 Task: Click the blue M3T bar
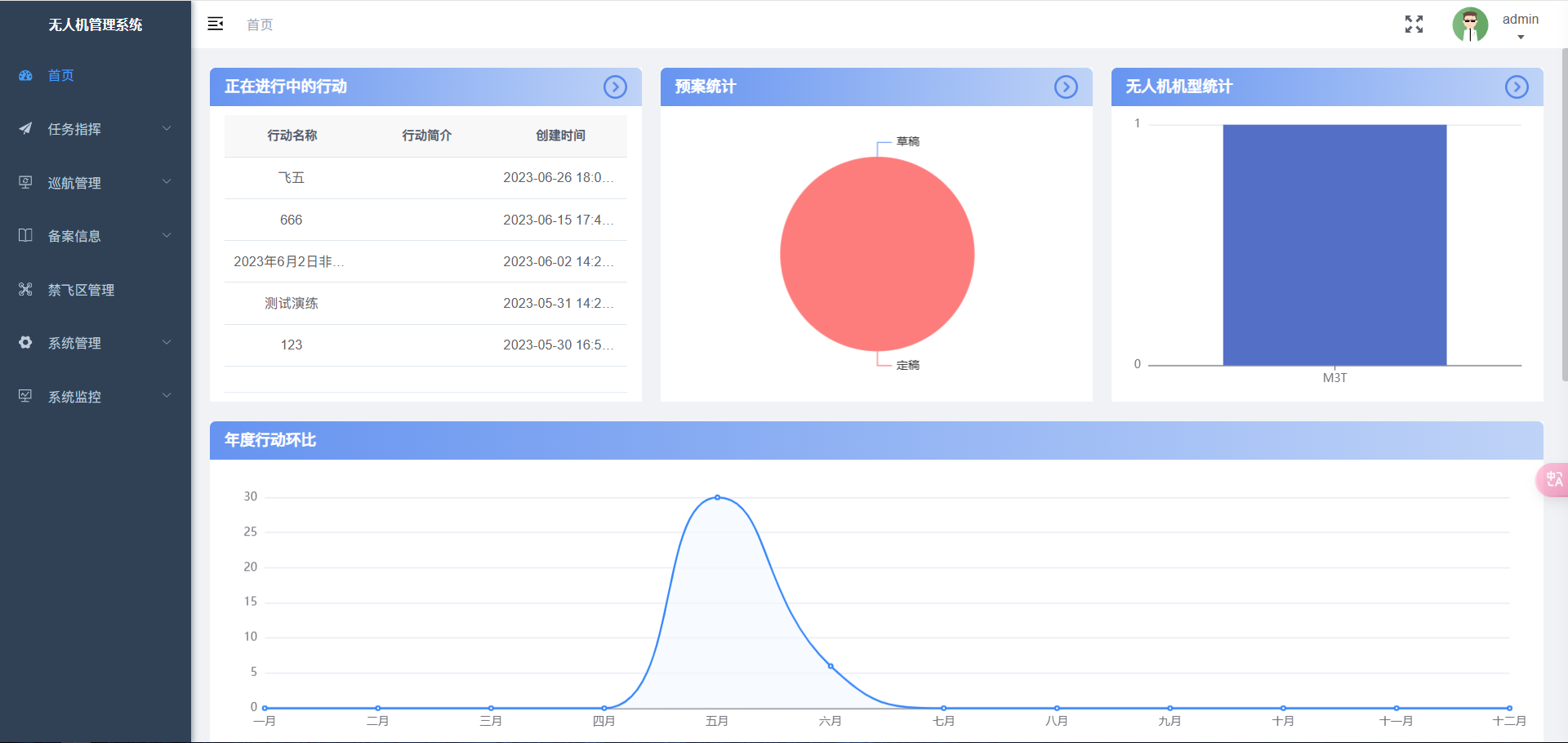(x=1334, y=245)
